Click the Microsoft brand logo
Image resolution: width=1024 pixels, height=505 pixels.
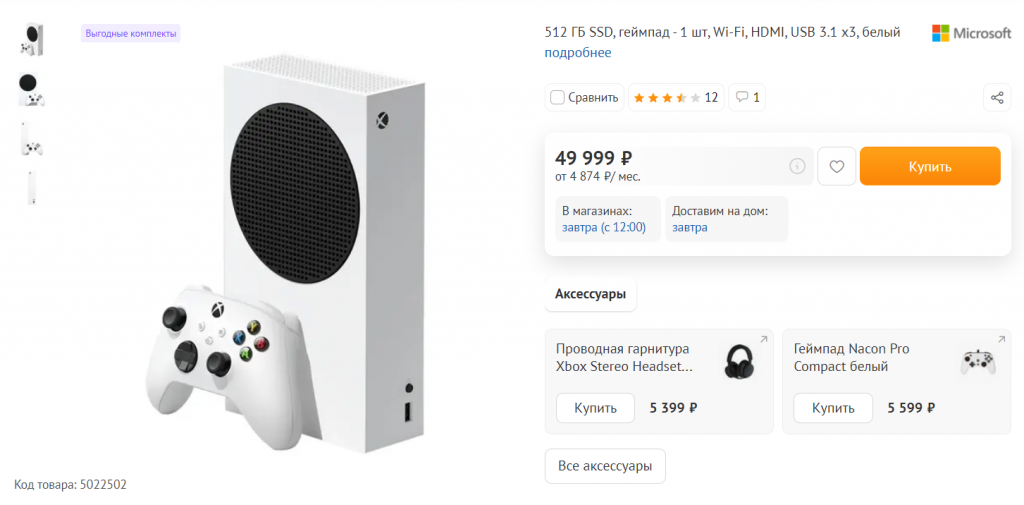[971, 33]
